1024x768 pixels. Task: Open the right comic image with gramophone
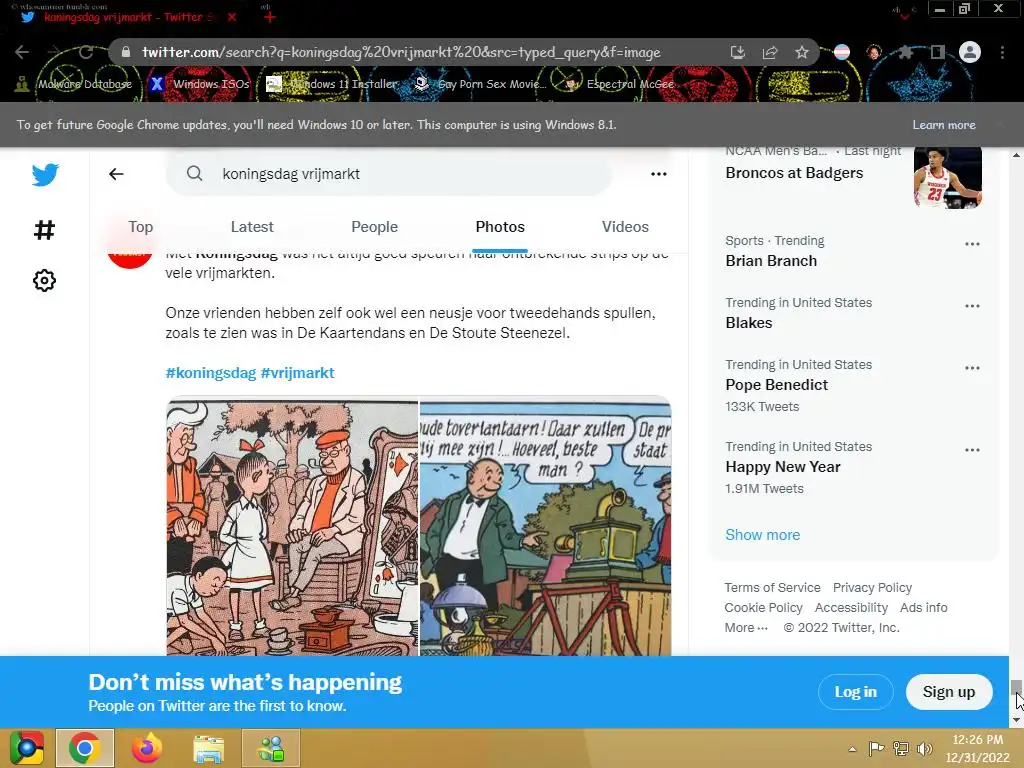[x=545, y=528]
